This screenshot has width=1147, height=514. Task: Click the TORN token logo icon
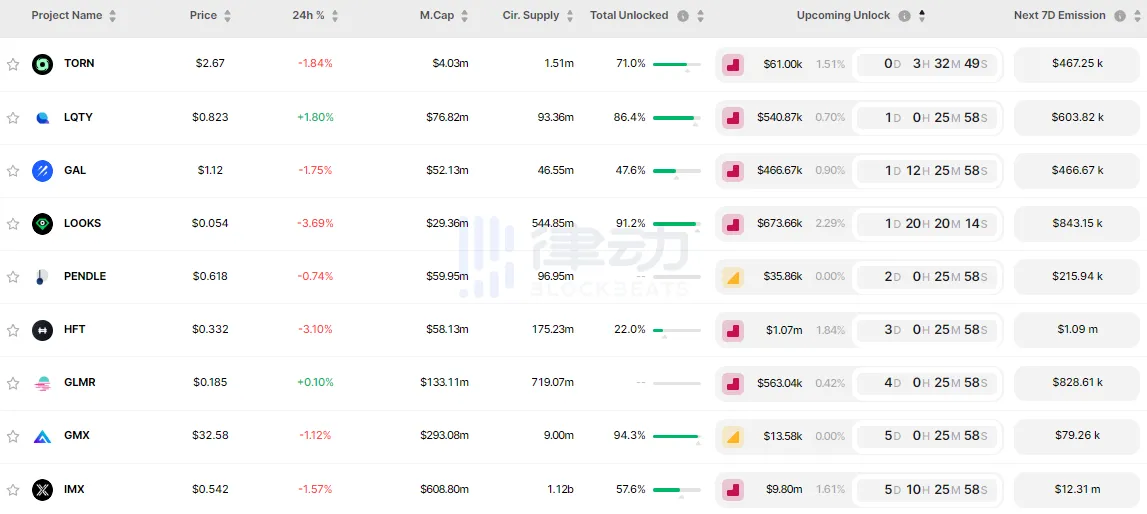pos(42,64)
